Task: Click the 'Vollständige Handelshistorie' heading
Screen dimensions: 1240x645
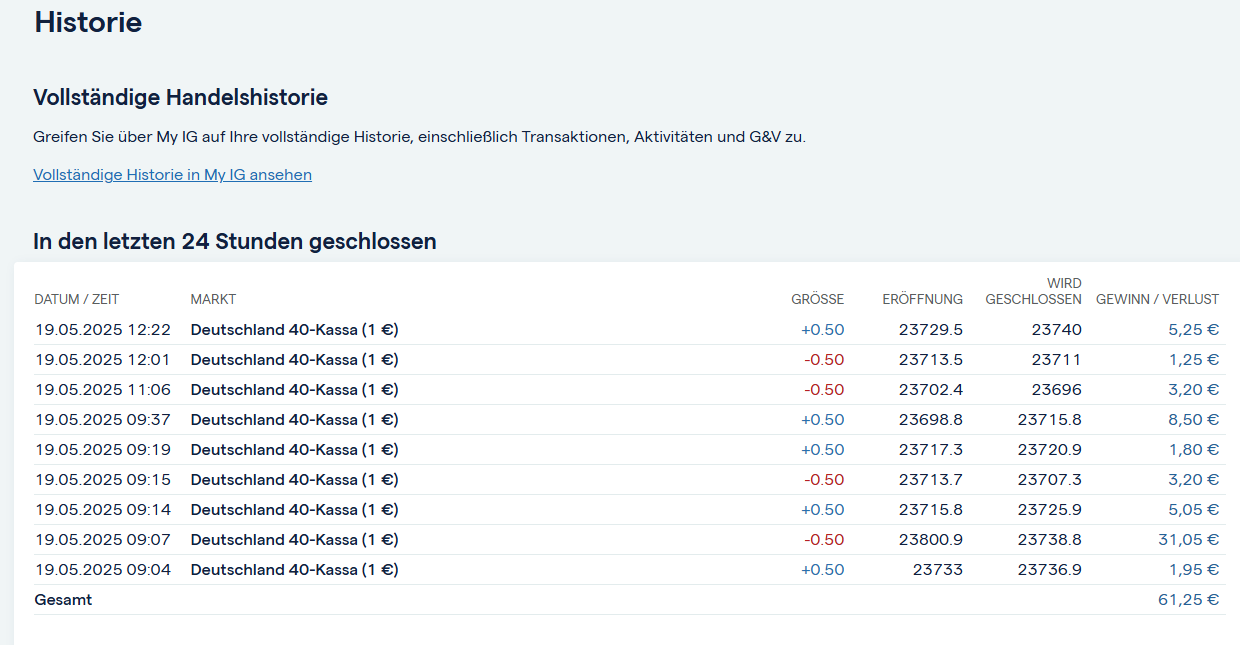Action: click(x=180, y=97)
